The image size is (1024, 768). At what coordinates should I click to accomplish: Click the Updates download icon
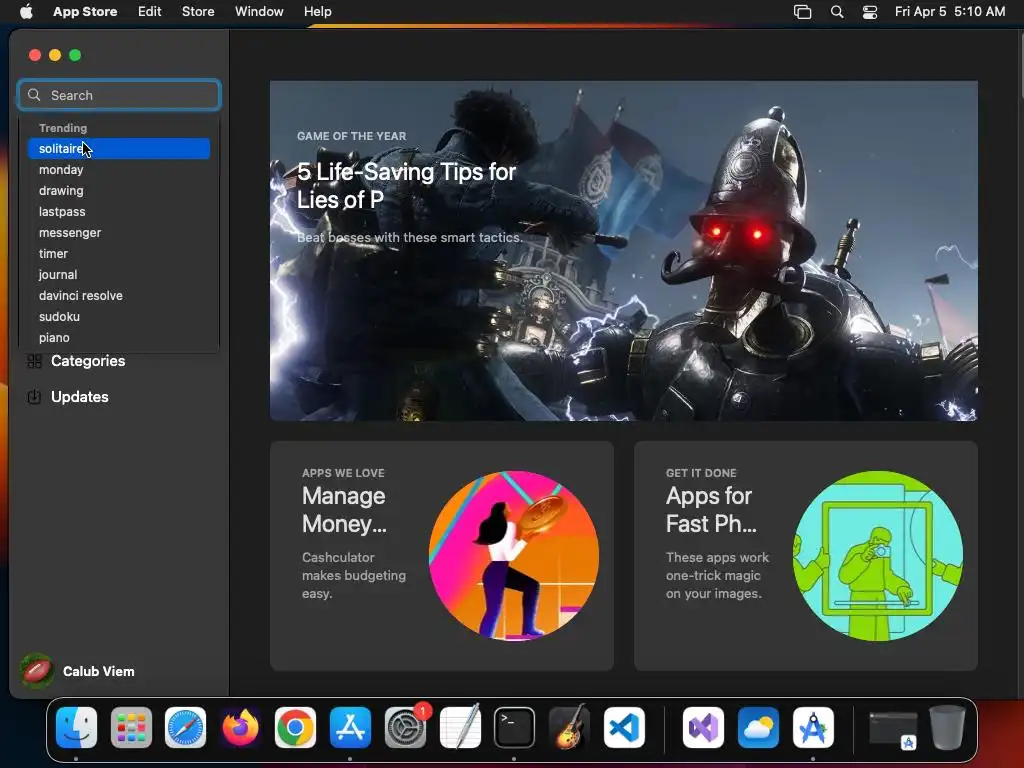coord(34,397)
